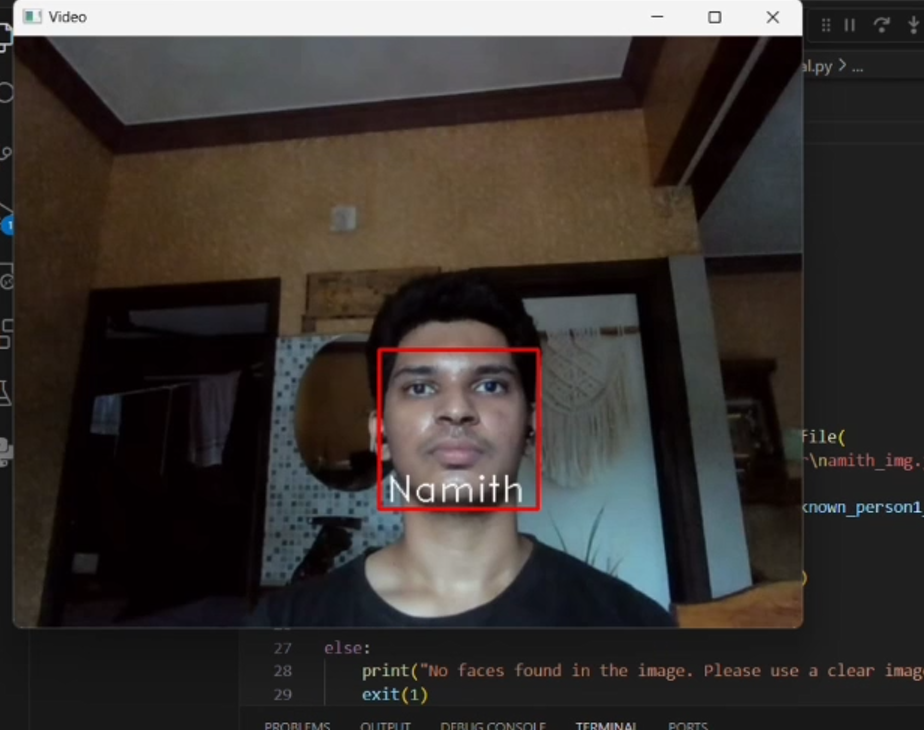Expand the breadcrumb ellipsis after the file name
924x730 pixels.
coord(857,66)
